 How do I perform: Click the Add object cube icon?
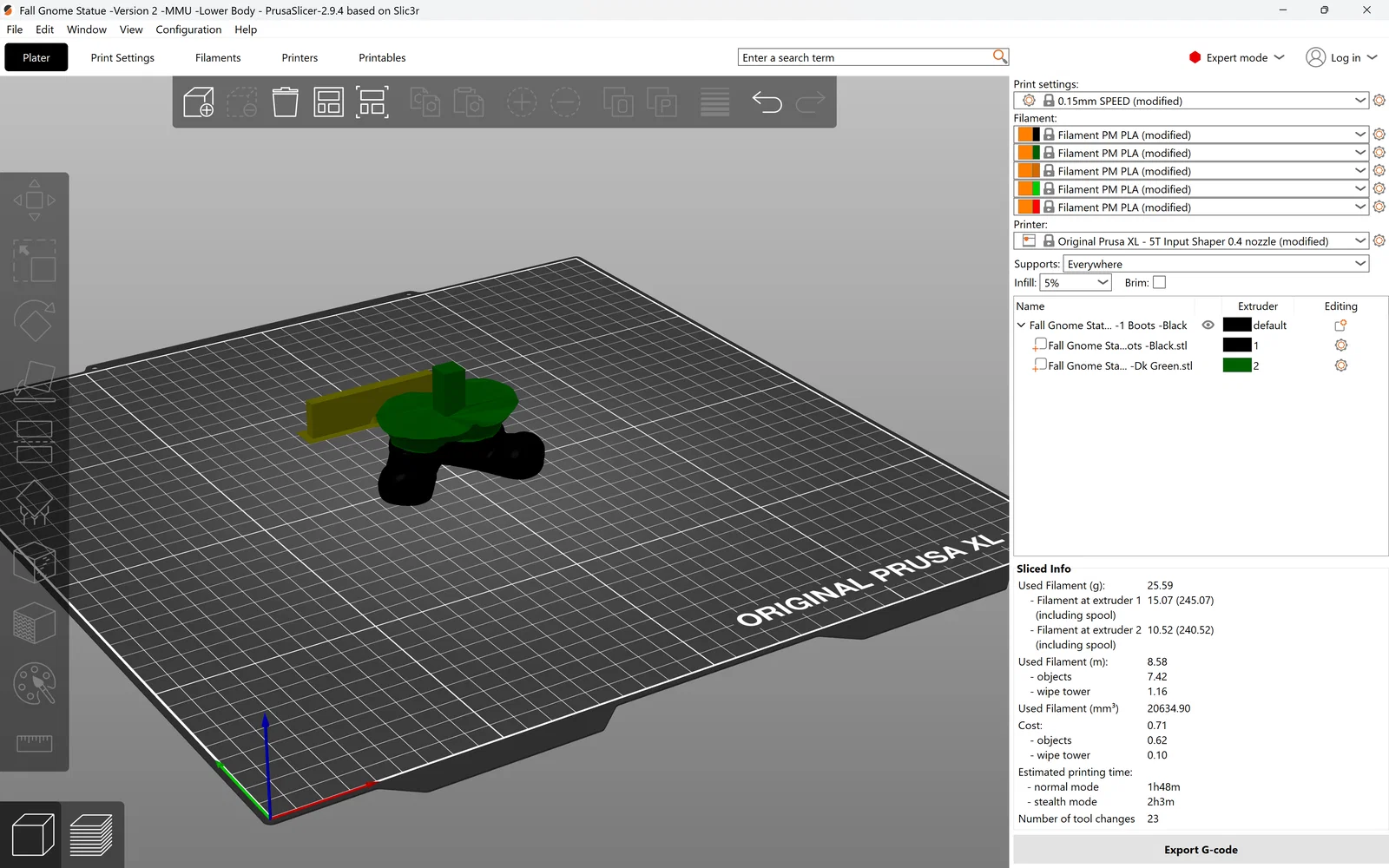[x=199, y=102]
